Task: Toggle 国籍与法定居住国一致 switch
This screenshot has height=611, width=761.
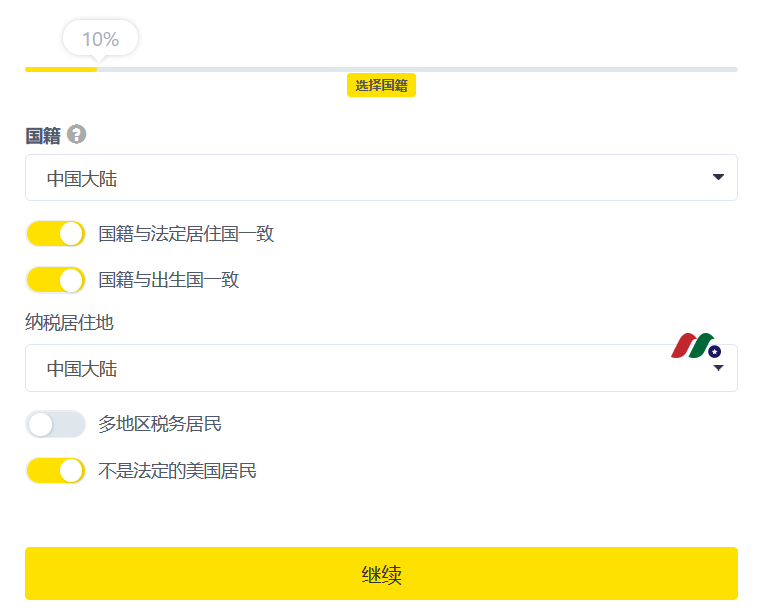Action: coord(56,233)
